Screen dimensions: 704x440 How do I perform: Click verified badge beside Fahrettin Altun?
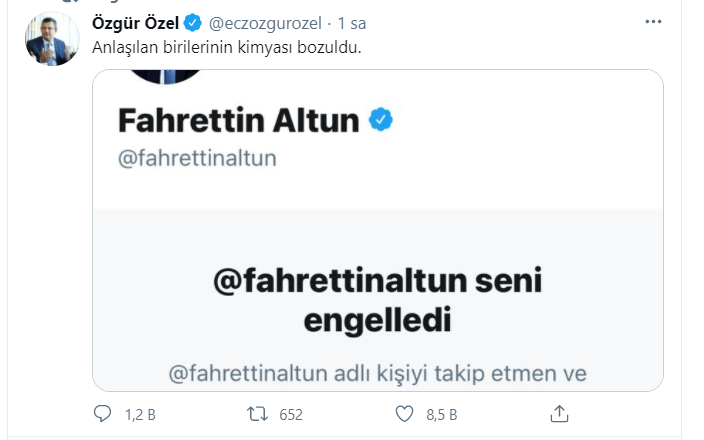point(381,121)
